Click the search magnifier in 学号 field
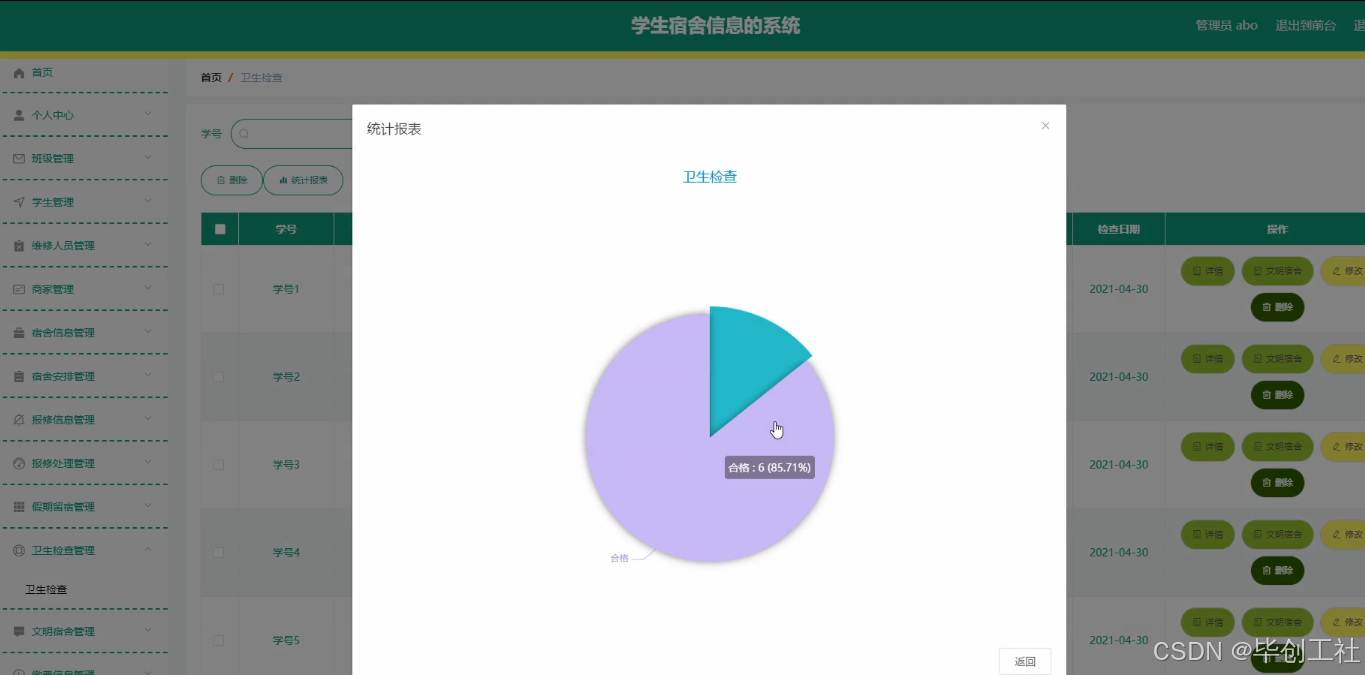1365x675 pixels. 243,133
